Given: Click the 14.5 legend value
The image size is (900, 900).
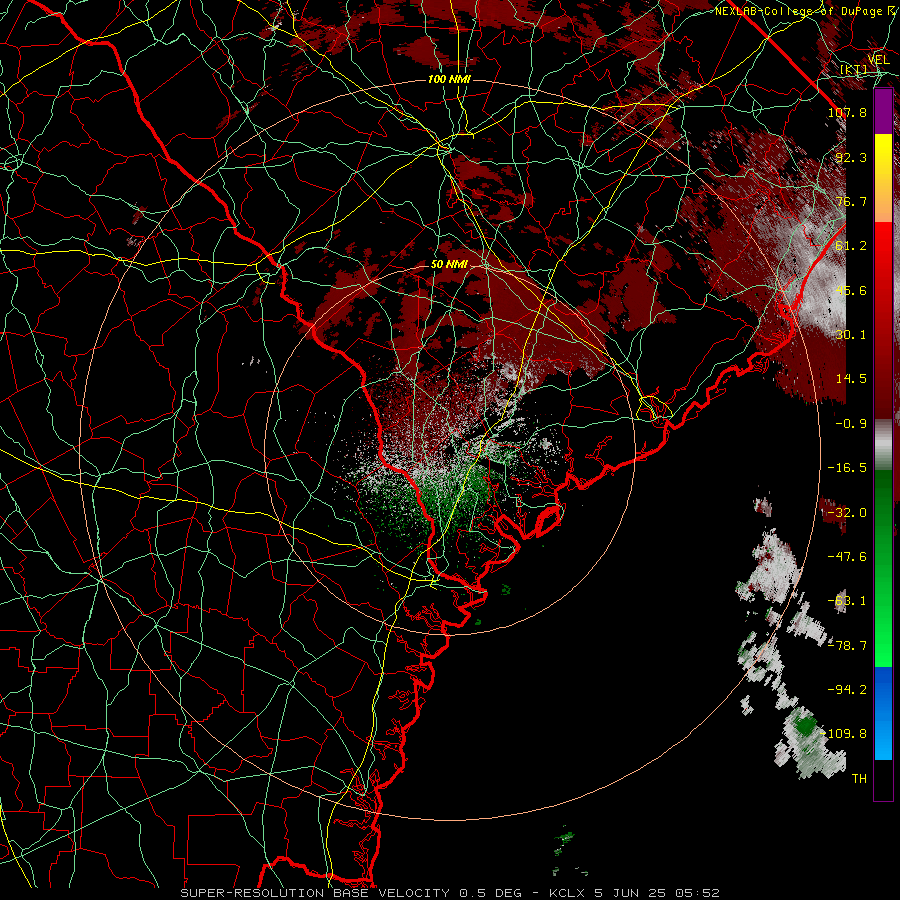Looking at the screenshot, I should [851, 379].
